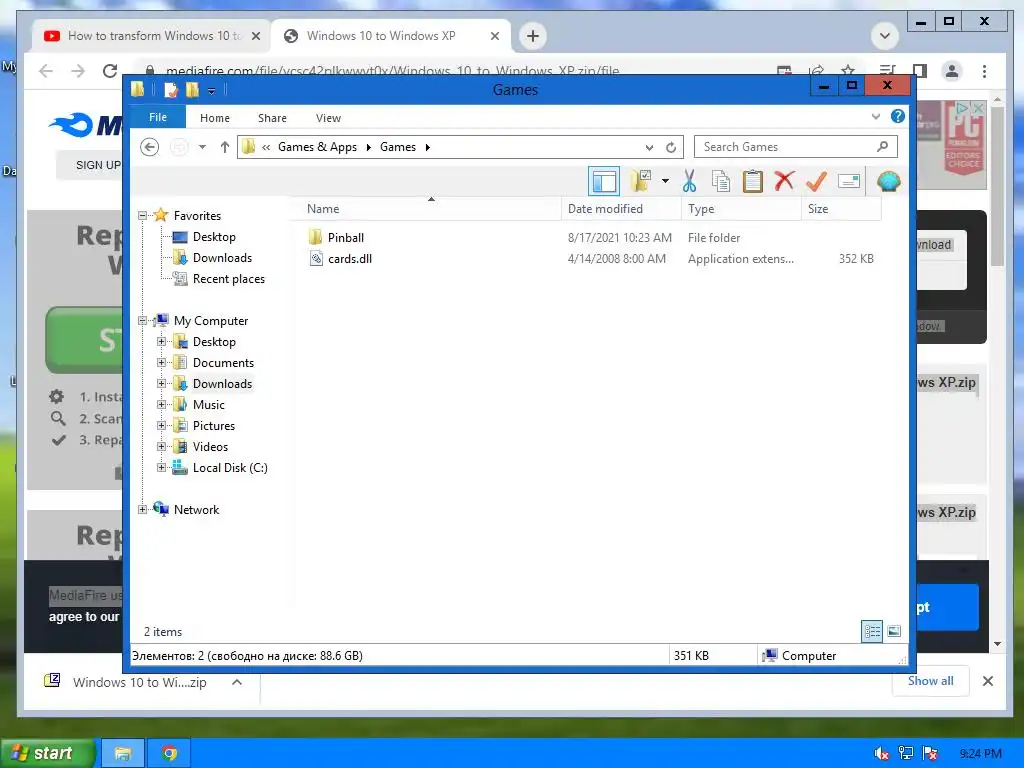Click the shell settings icon on the toolbar
Image resolution: width=1024 pixels, height=768 pixels.
tap(889, 181)
